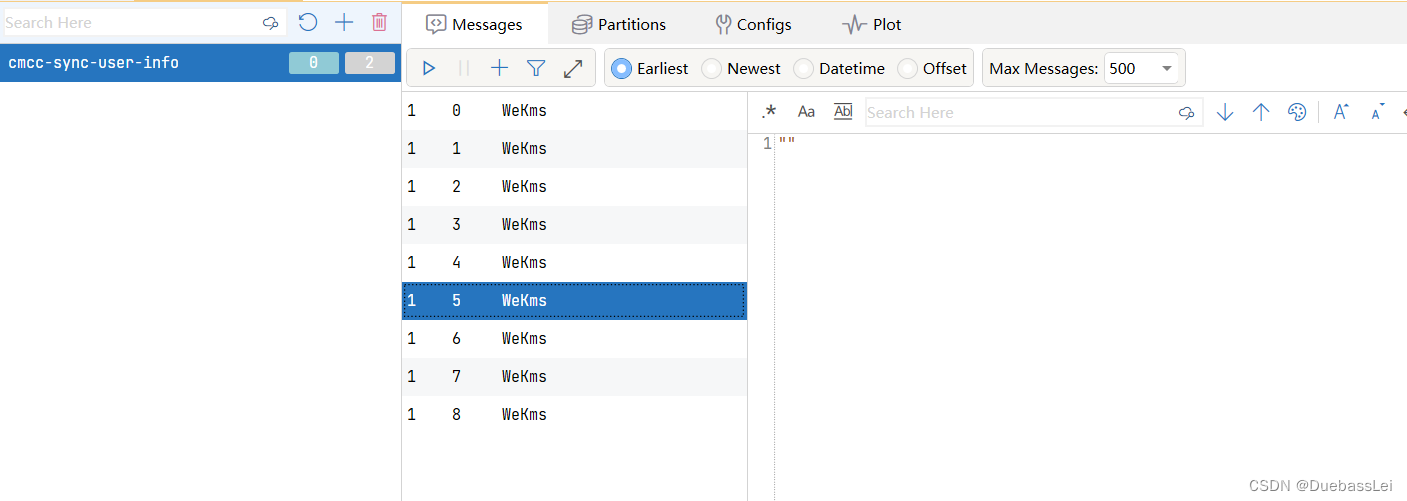Viewport: 1407px width, 501px height.
Task: Toggle match case (Aa) option
Action: click(x=806, y=112)
